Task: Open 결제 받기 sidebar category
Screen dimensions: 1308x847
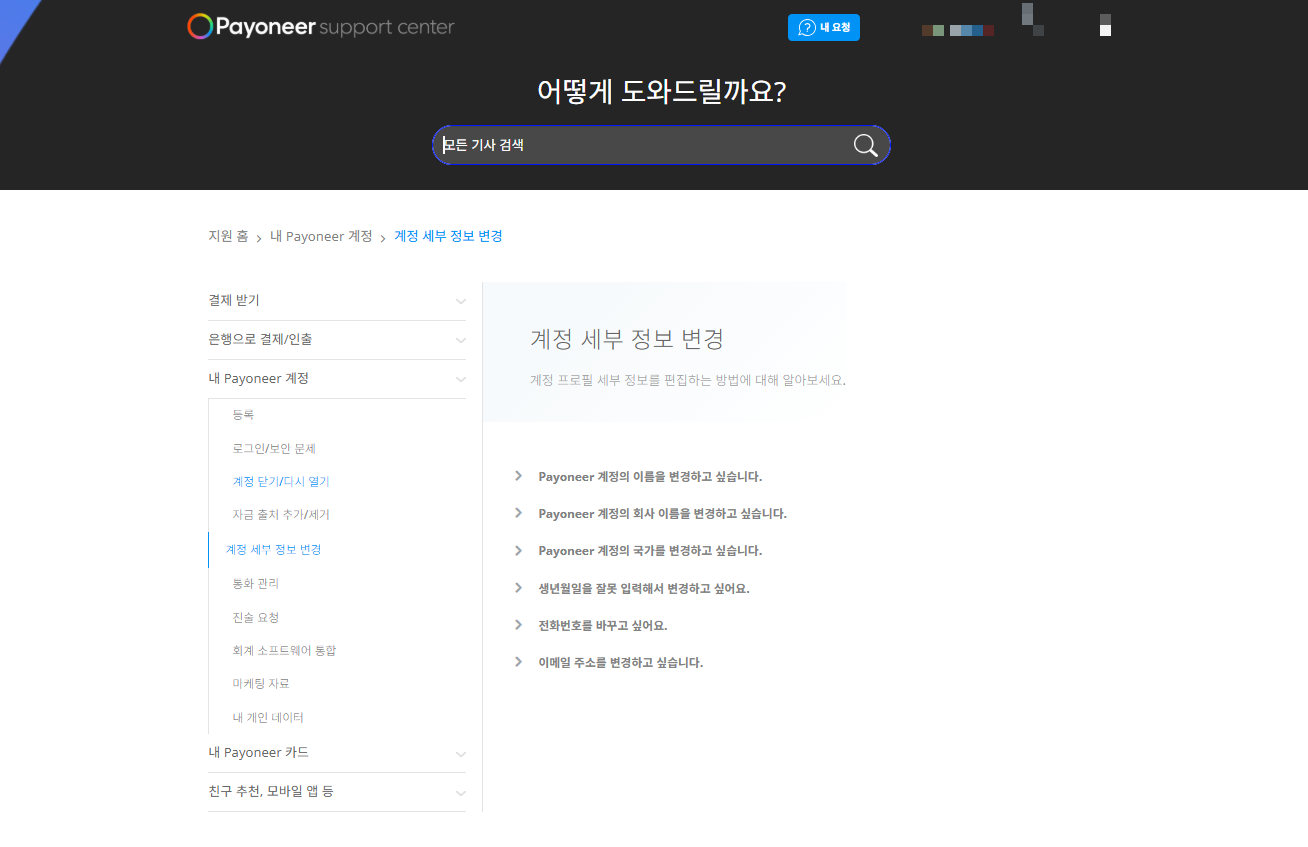Action: point(234,300)
